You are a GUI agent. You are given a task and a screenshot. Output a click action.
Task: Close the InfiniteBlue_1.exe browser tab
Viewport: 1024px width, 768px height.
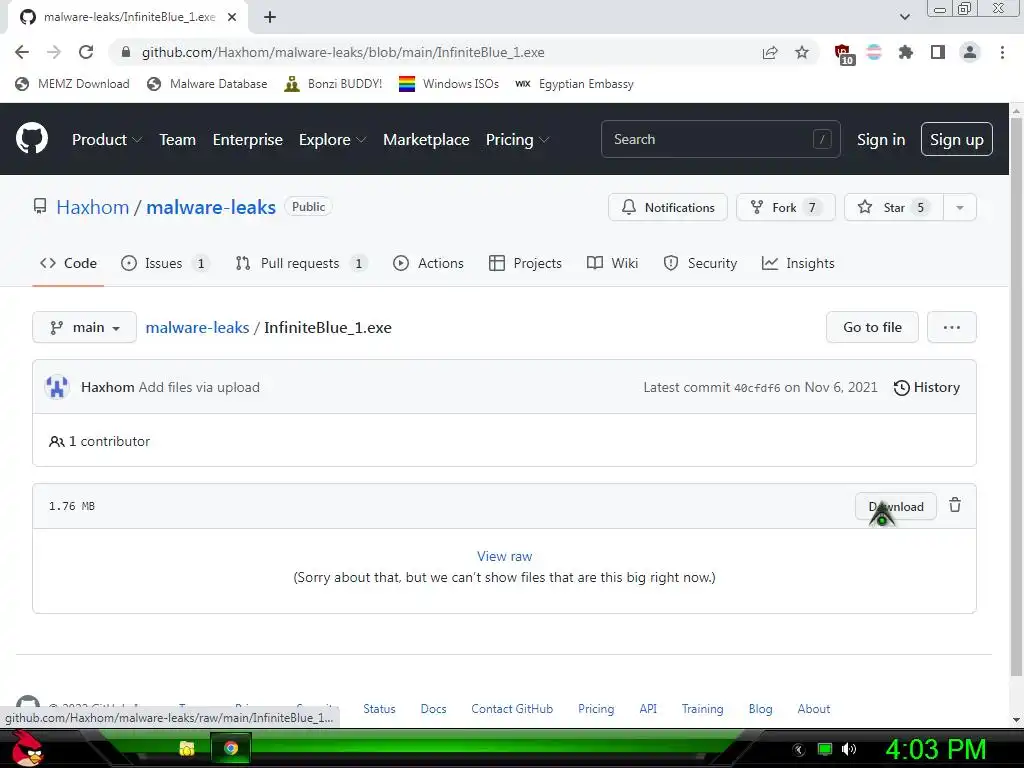[x=232, y=17]
